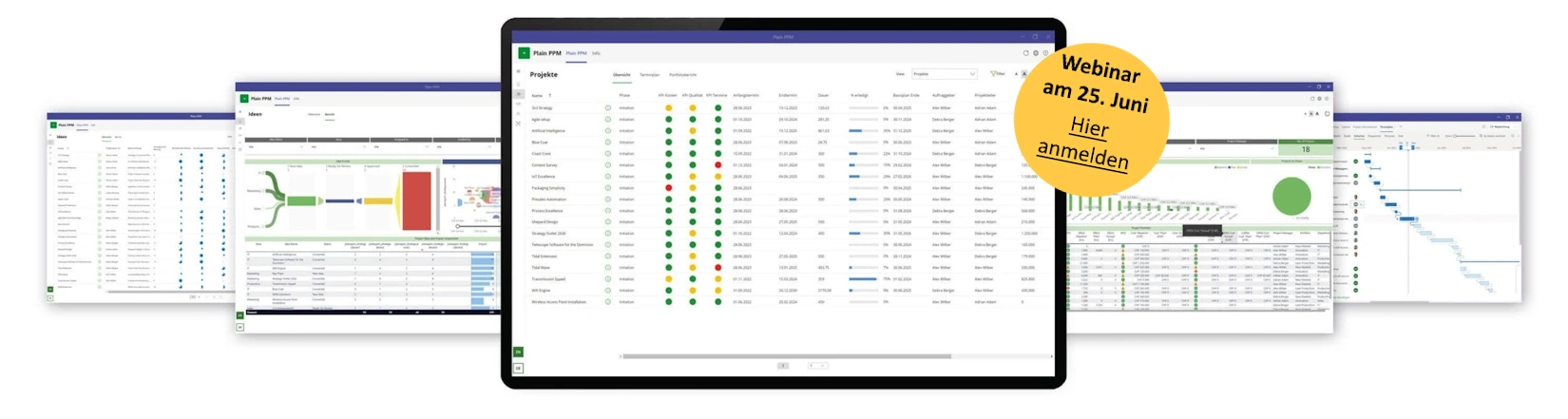This screenshot has width=1568, height=419.
Task: Click the Hier anmelden webinar link
Action: pos(1085,141)
